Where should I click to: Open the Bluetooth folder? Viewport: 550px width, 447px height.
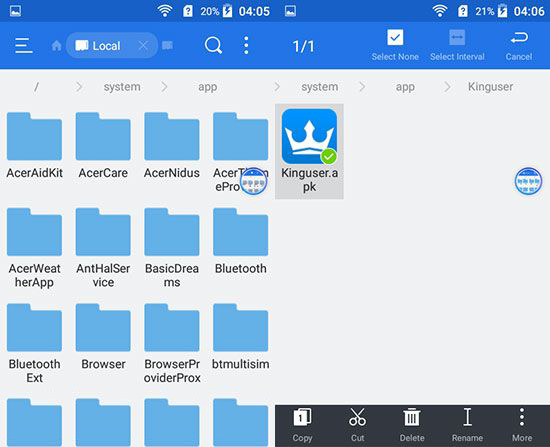point(241,241)
